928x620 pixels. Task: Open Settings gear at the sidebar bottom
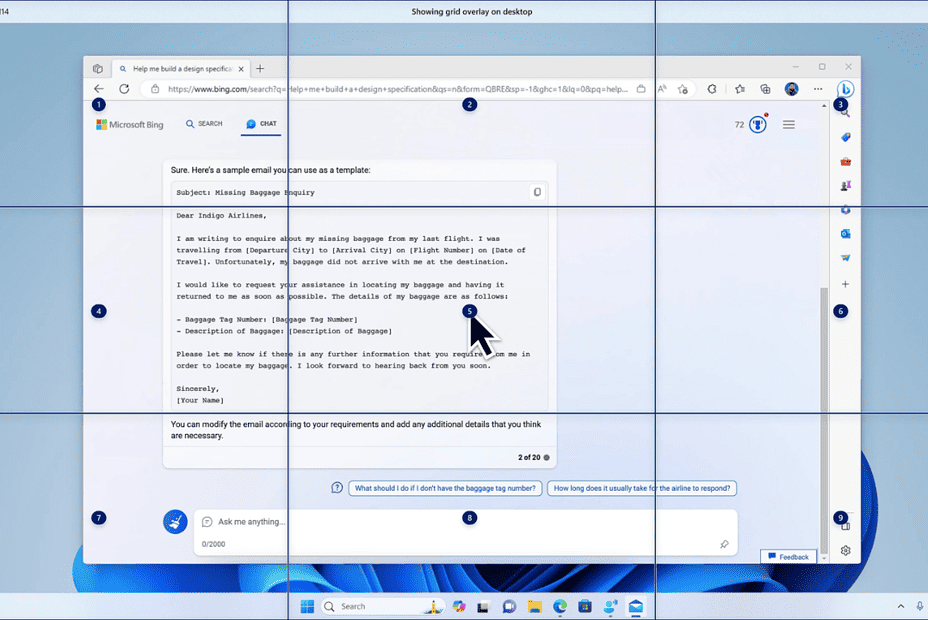(x=845, y=551)
